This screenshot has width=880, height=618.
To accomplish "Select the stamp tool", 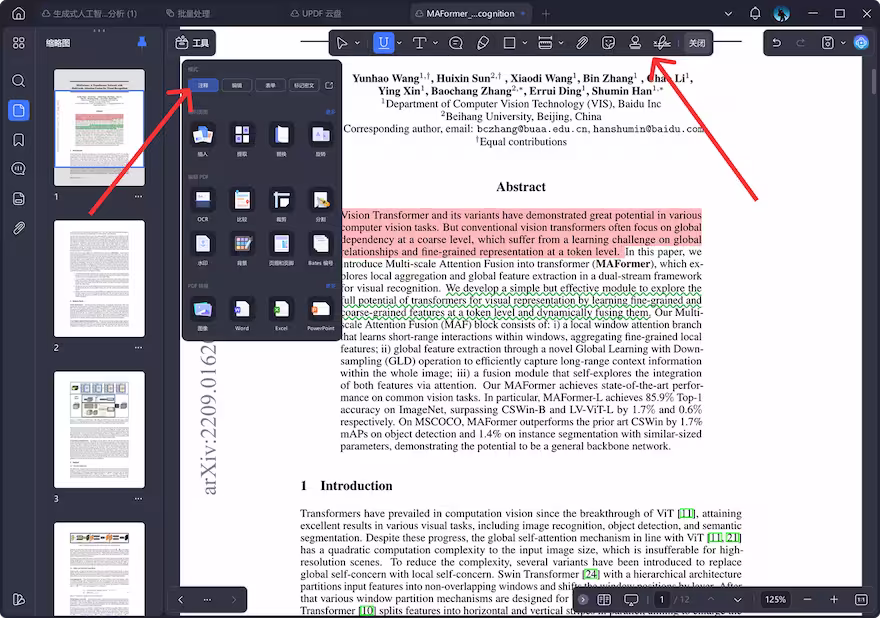I will [x=635, y=42].
